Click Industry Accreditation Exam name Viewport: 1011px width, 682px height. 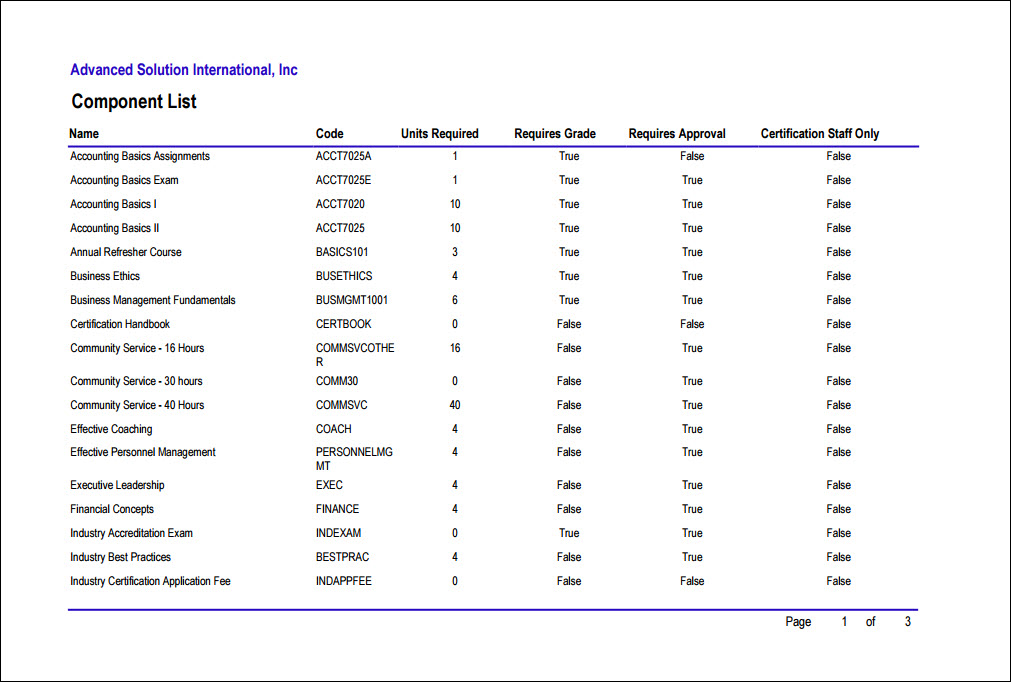[x=132, y=532]
